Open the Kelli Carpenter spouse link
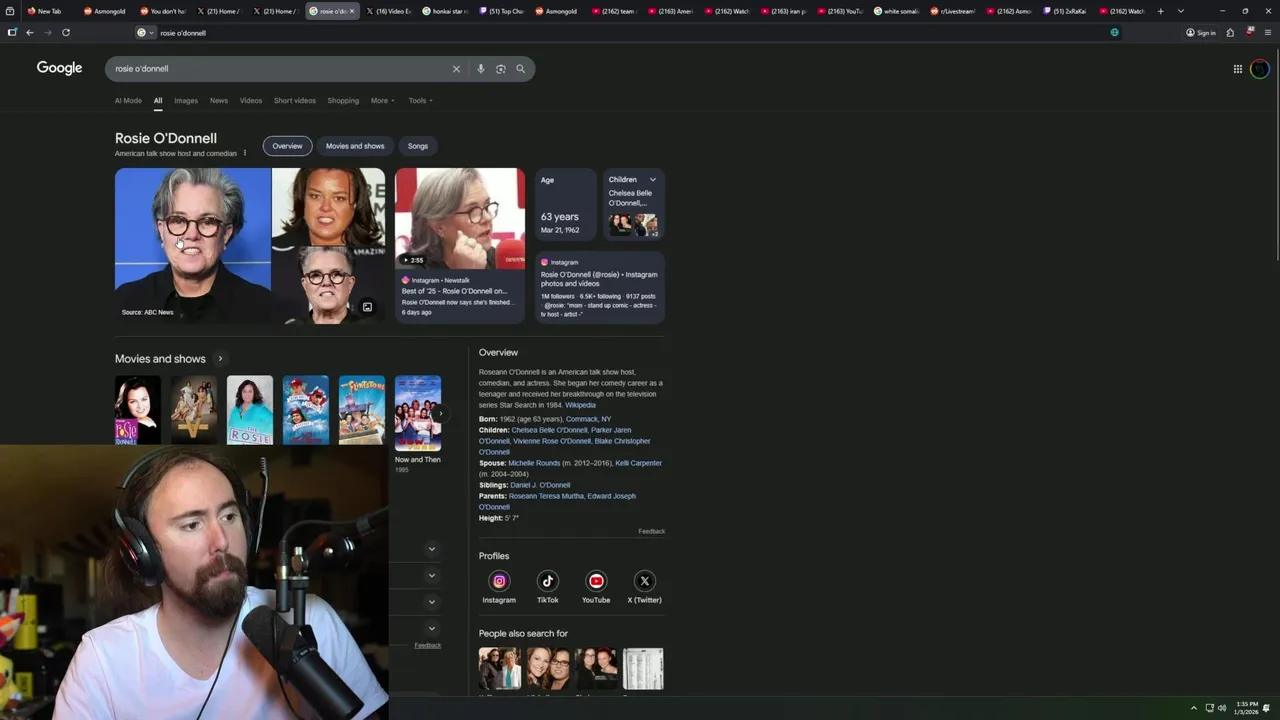1280x720 pixels. click(638, 463)
